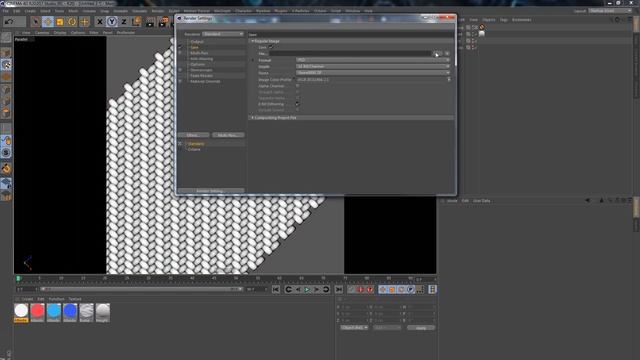This screenshot has height=360, width=640.
Task: Click the tag icon in Object Manager first row
Action: point(482,27)
